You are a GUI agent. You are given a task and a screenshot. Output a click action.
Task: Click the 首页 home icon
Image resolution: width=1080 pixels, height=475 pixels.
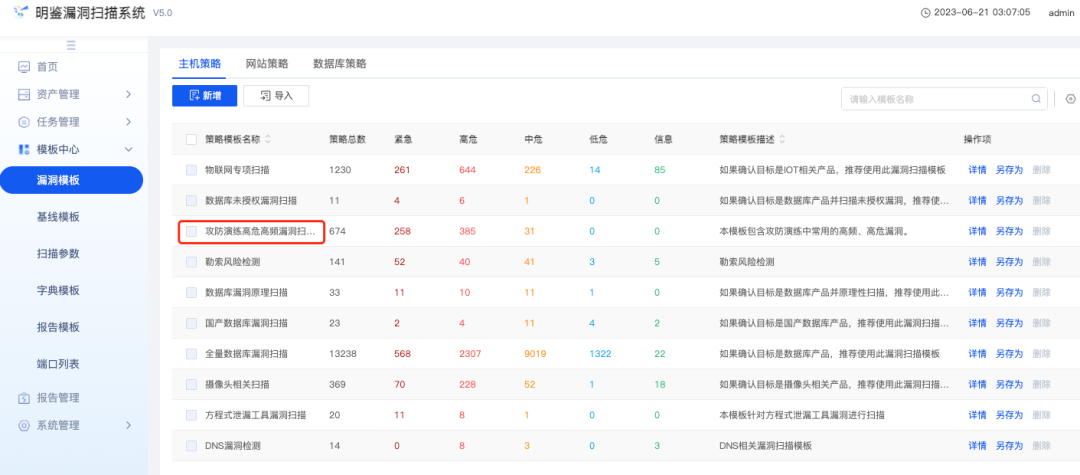[24, 67]
